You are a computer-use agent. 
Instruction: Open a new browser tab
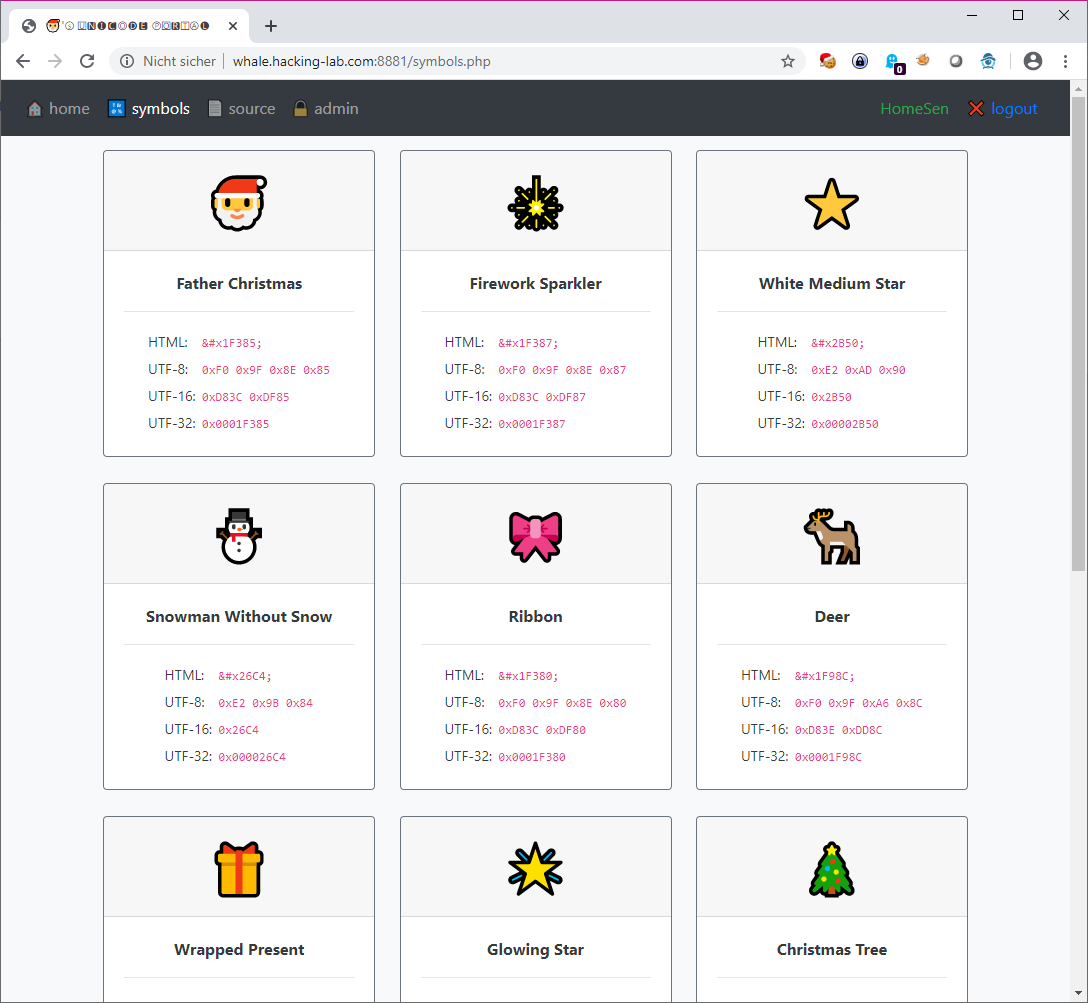pos(271,26)
